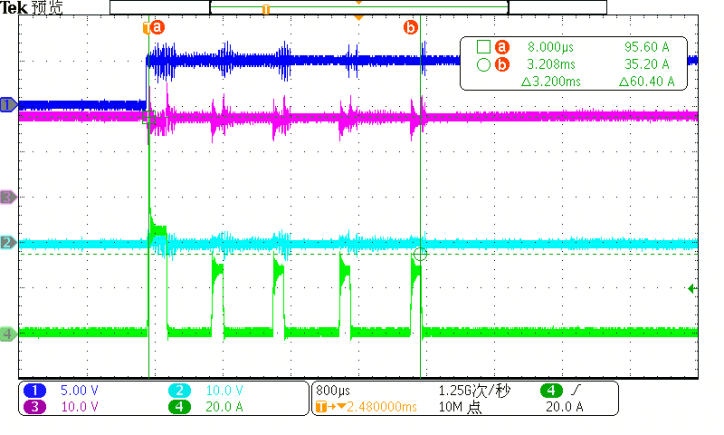The image size is (724, 435).
Task: Click the channel 4 ground marker on left edge
Action: (8, 333)
